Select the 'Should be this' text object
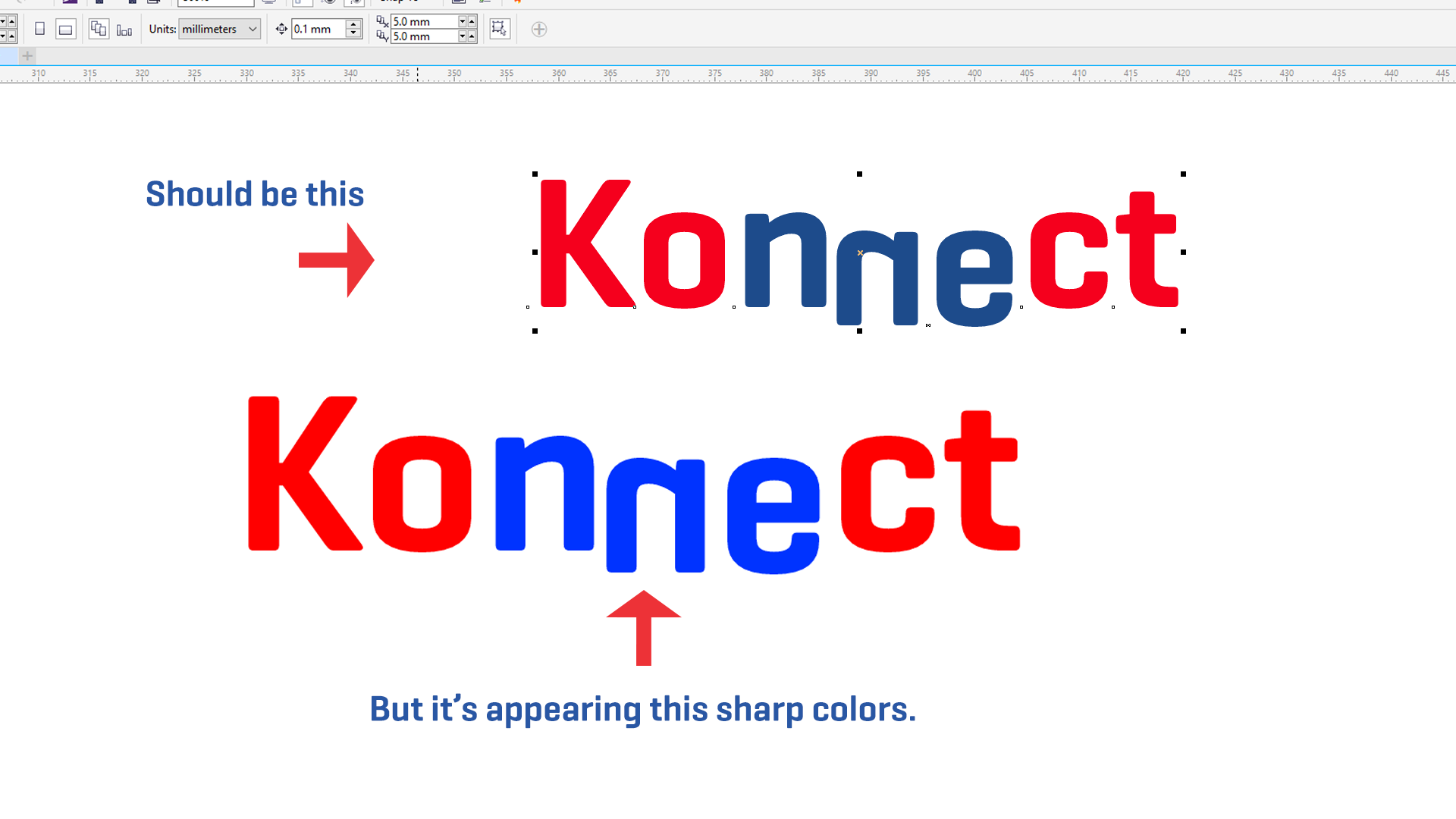This screenshot has height=819, width=1456. click(x=255, y=194)
